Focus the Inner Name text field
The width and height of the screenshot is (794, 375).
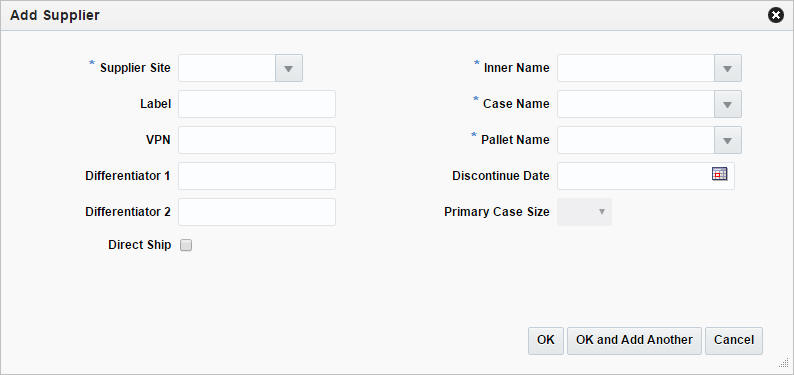(x=636, y=68)
